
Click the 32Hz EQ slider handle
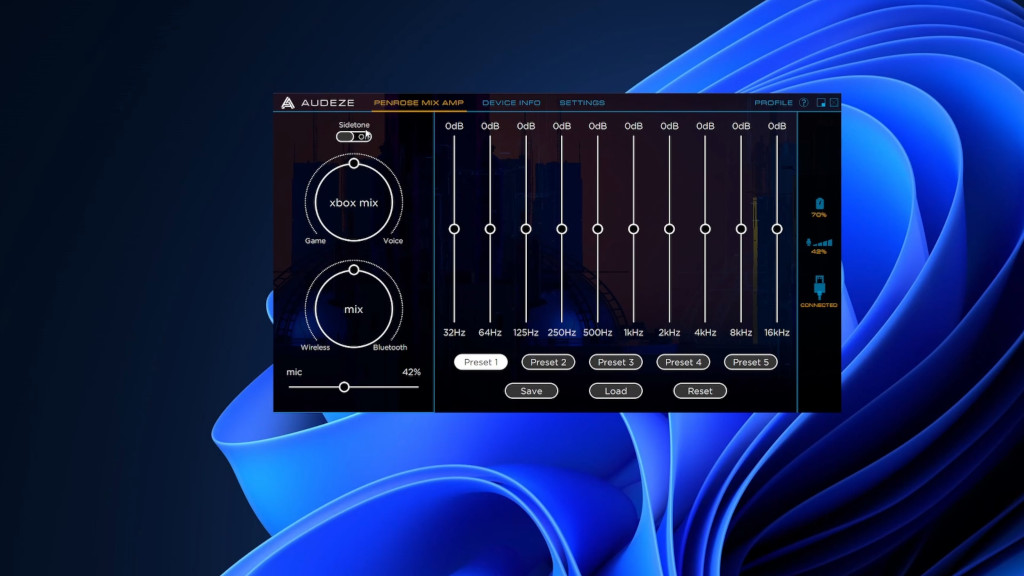454,229
